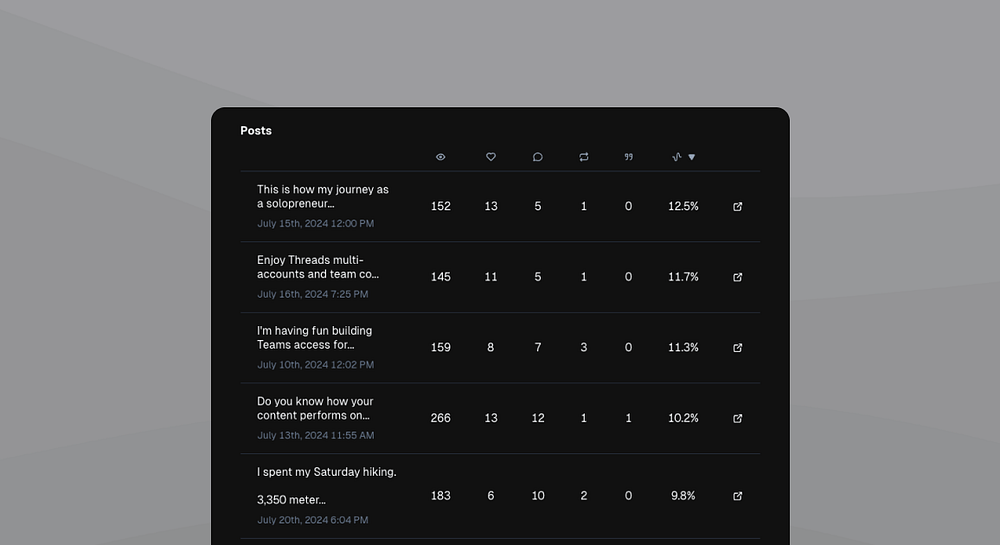The height and width of the screenshot is (545, 1000).
Task: Click the quotes column header icon
Action: [x=629, y=157]
